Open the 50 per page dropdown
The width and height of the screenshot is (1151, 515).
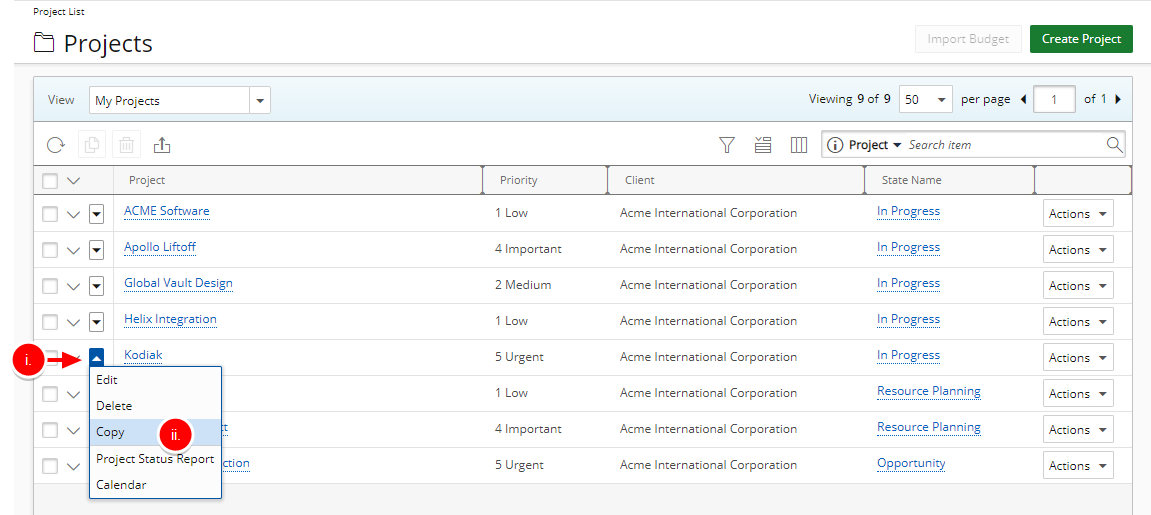click(x=925, y=100)
